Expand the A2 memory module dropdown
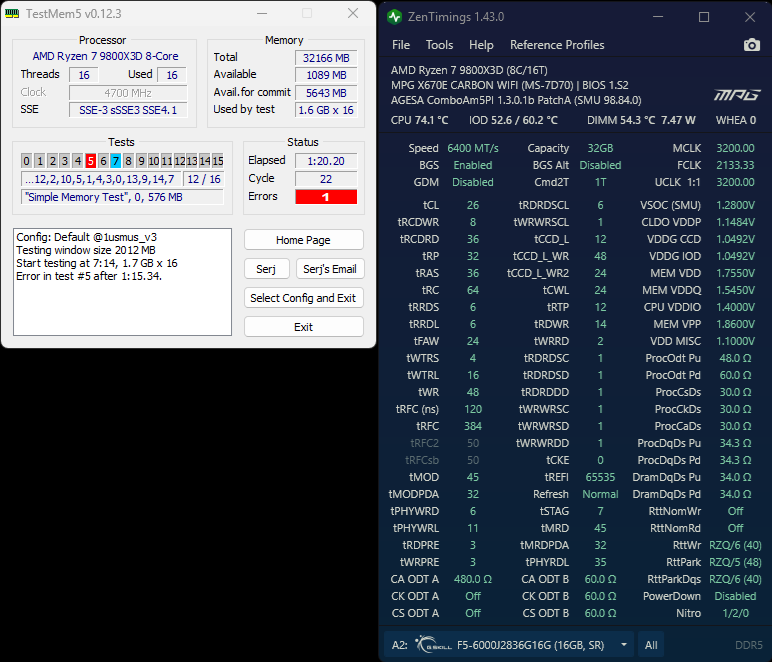The height and width of the screenshot is (662, 772). 624,645
